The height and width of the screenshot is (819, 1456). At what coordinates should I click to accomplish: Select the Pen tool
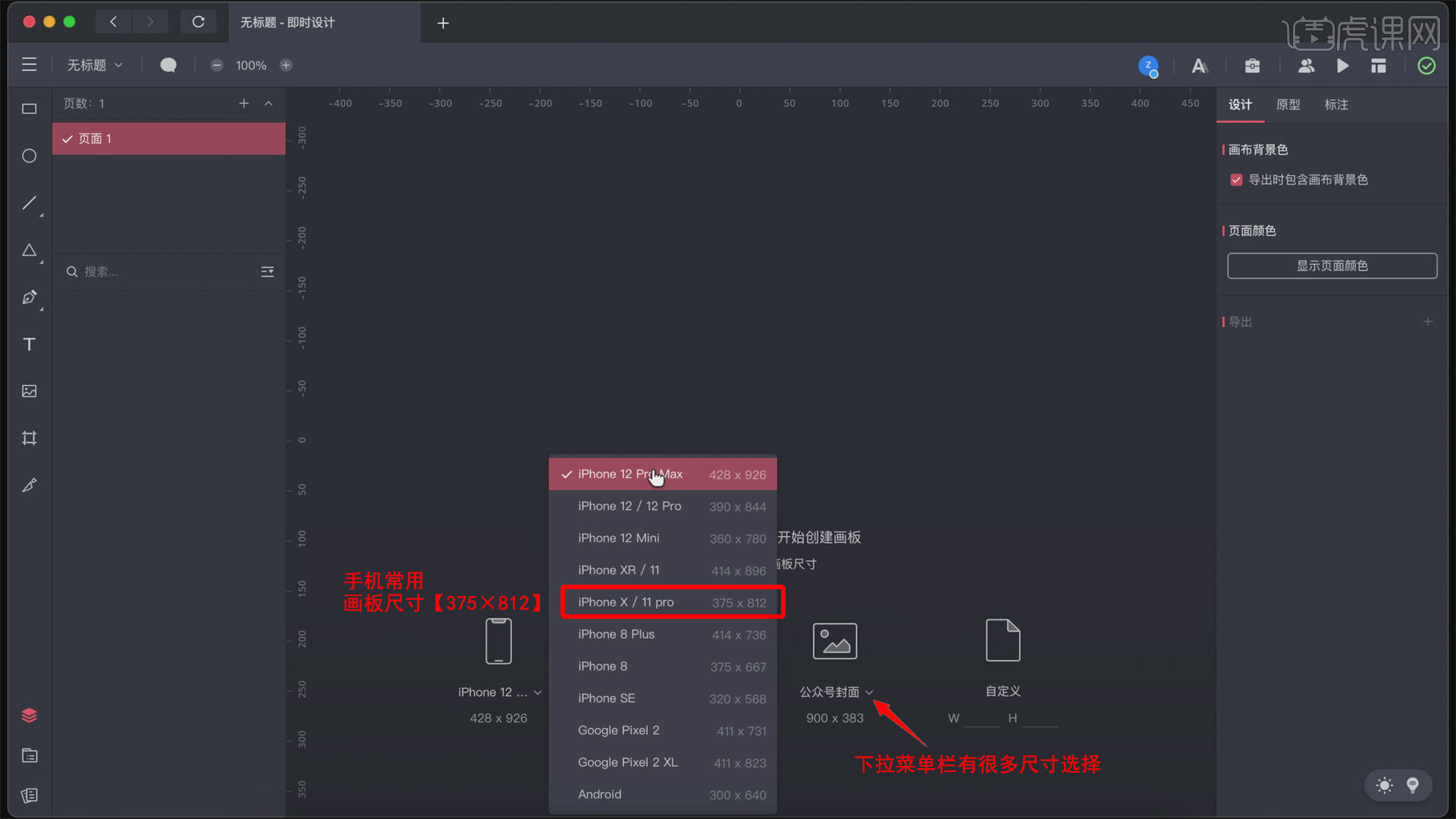29,297
